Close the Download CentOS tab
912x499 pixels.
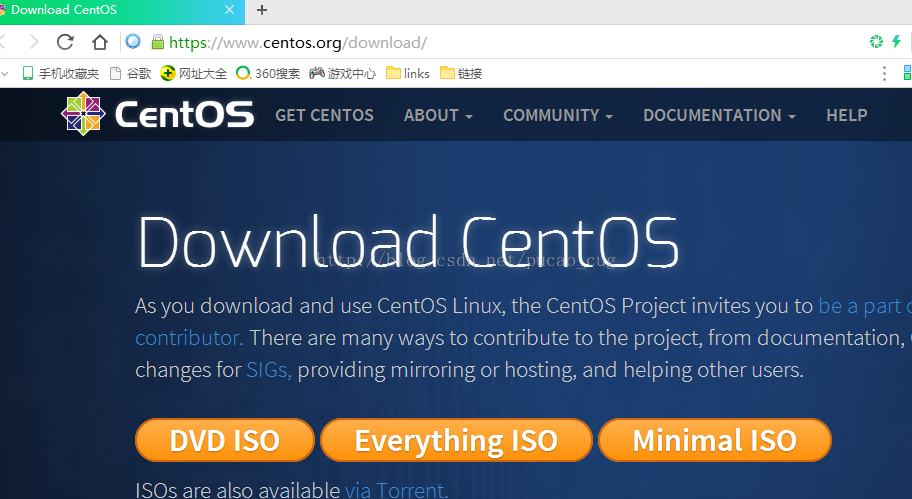click(229, 10)
